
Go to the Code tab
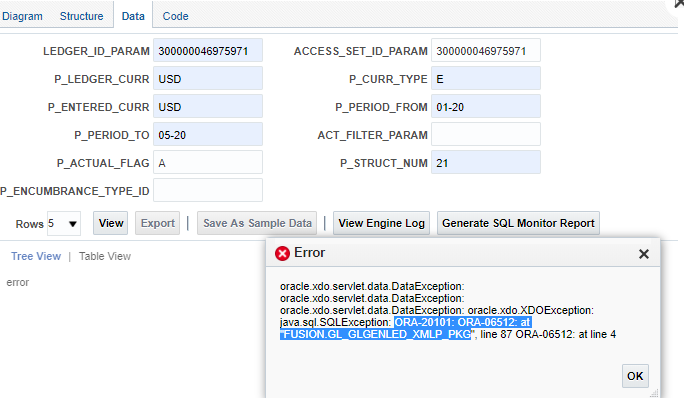pos(175,16)
